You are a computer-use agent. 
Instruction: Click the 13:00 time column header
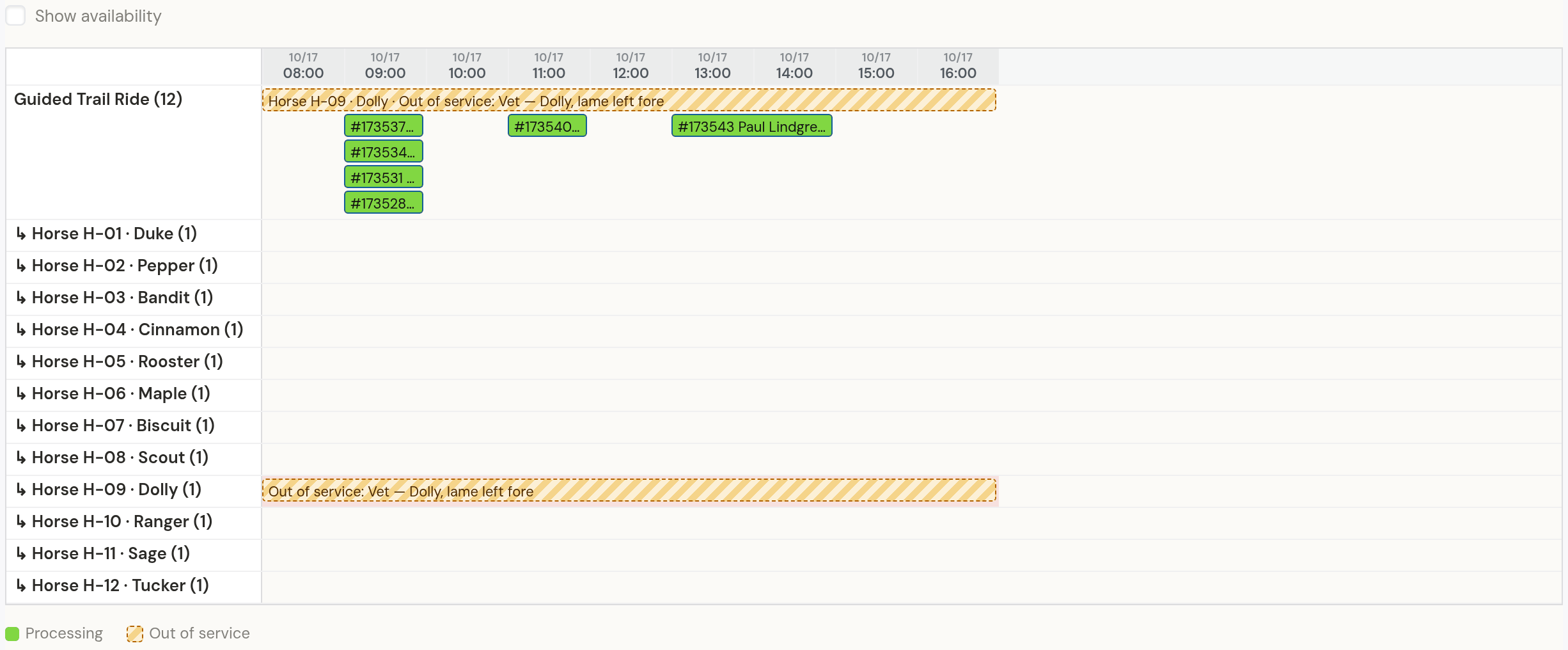coord(712,67)
